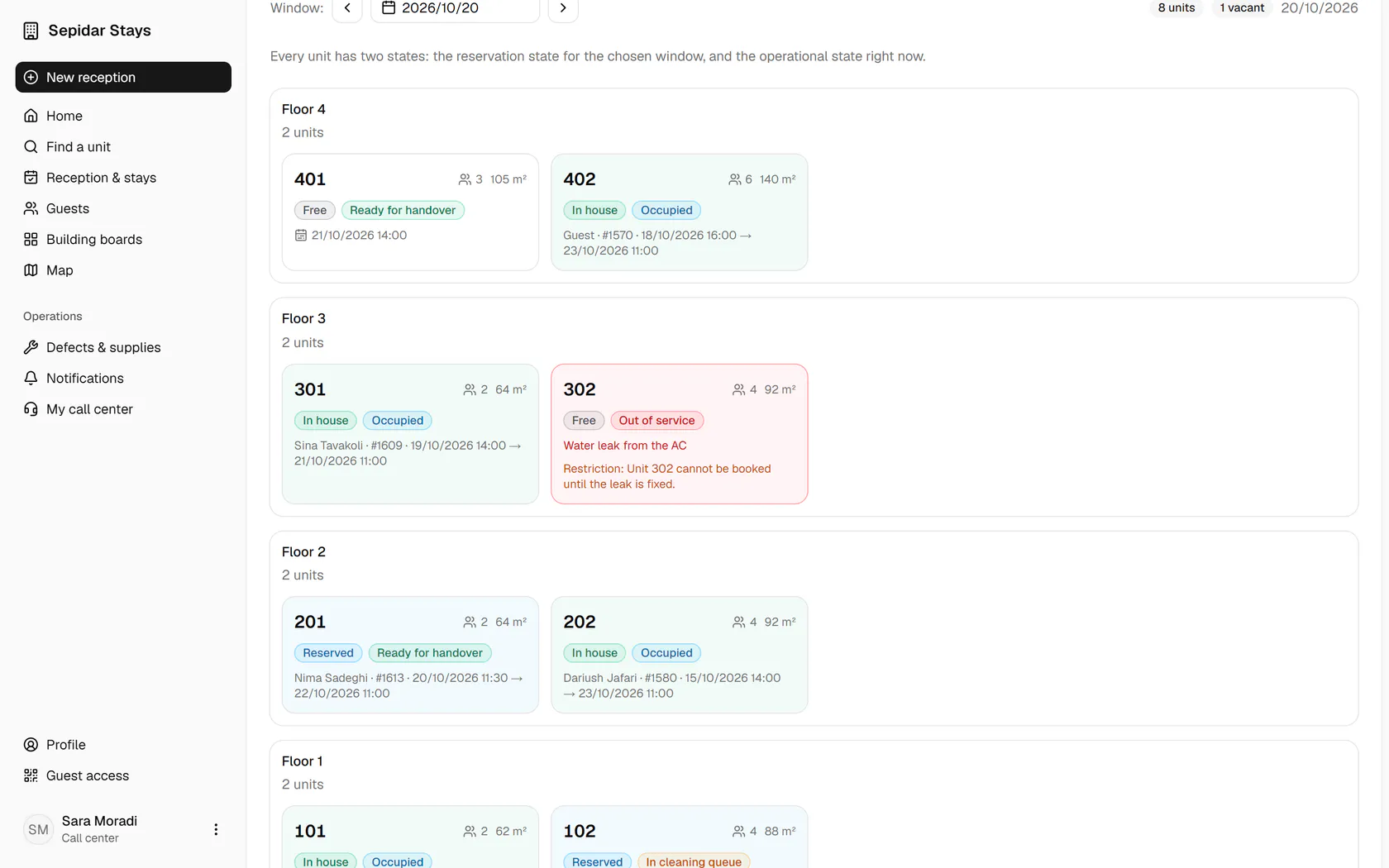Click Ready for handover badge on unit 401
Image resolution: width=1389 pixels, height=868 pixels.
403,211
